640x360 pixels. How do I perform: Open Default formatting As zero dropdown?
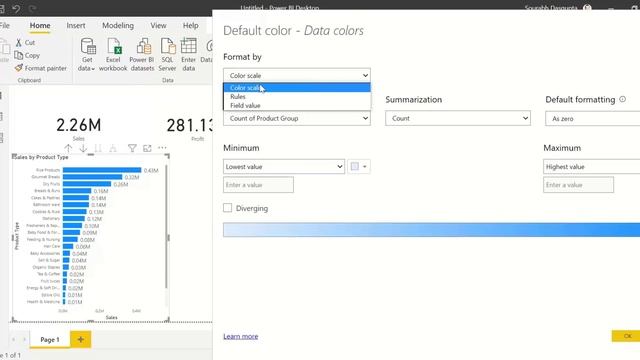coord(593,118)
